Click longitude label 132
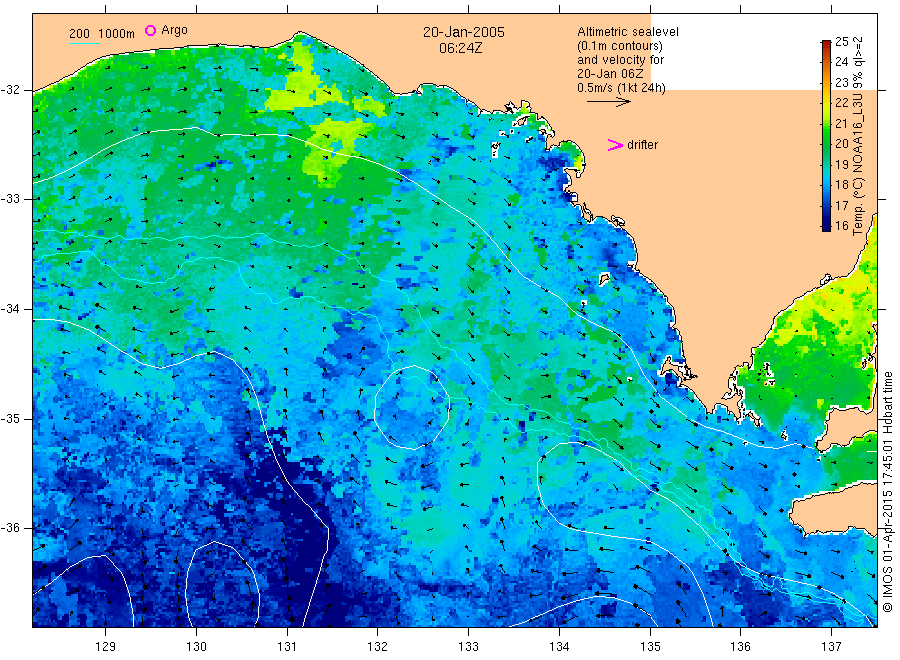 pyautogui.click(x=378, y=646)
